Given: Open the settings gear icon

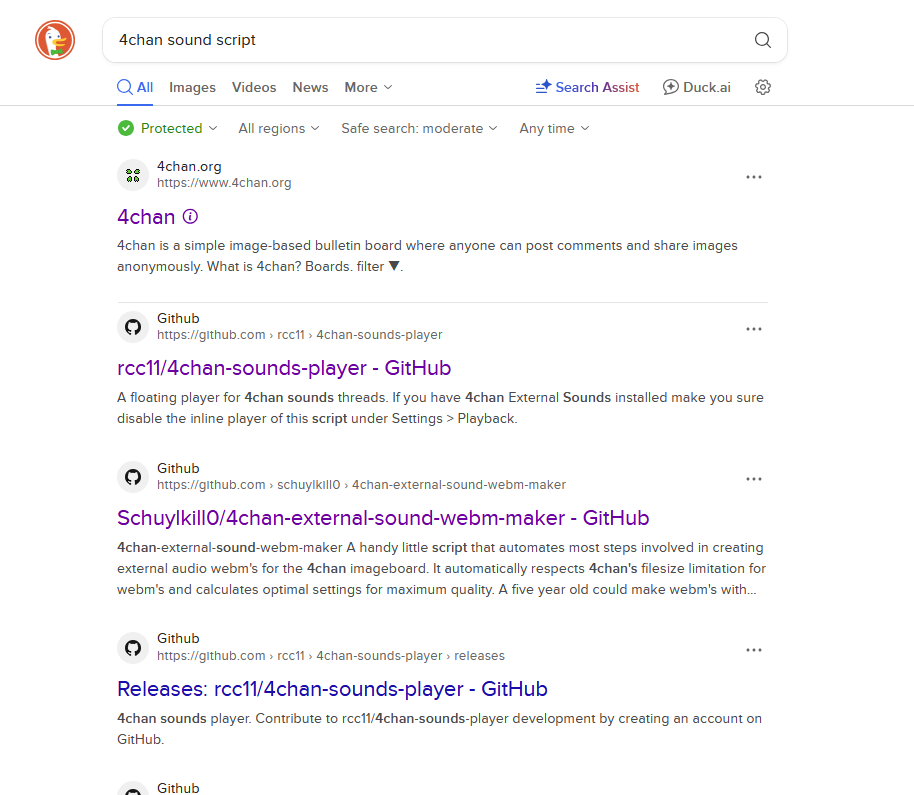Looking at the screenshot, I should point(762,87).
